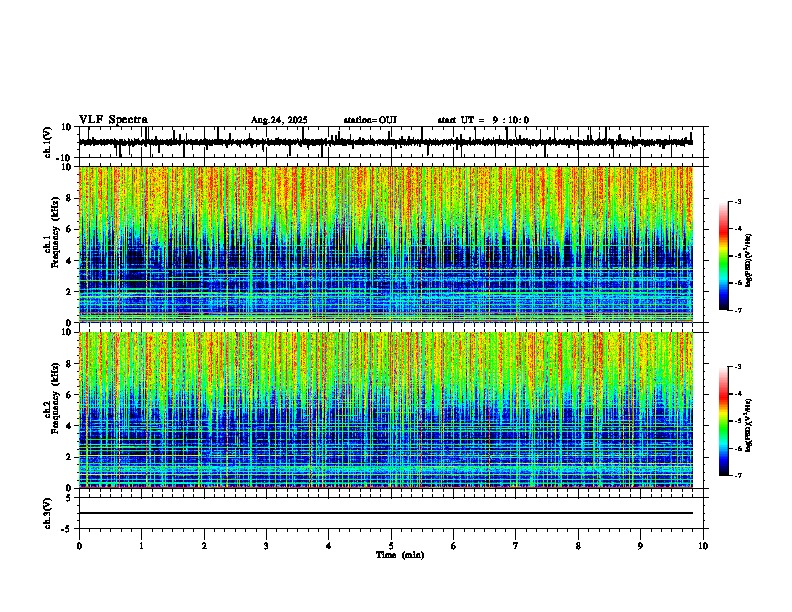Click '6' tick on ch.2 frequency axis
The height and width of the screenshot is (612, 792).
point(70,395)
